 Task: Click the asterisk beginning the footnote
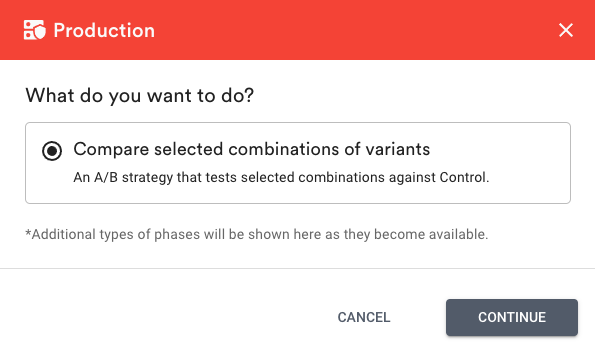point(28,233)
